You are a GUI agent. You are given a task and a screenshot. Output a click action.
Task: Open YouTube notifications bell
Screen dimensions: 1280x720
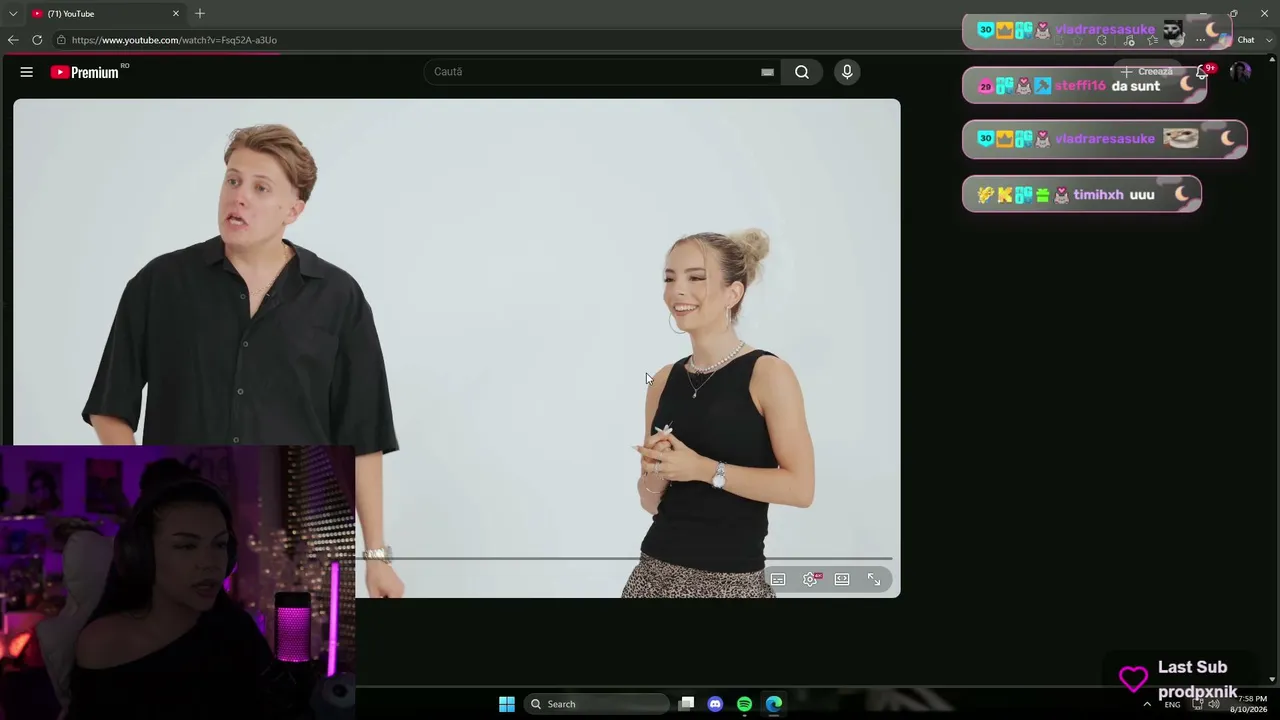coord(1202,72)
